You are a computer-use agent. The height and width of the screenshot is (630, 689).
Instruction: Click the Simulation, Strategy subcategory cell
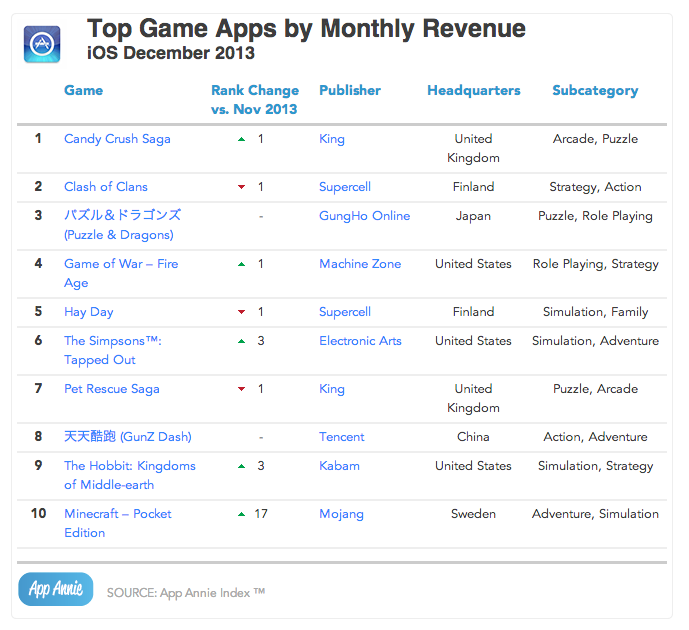pos(595,466)
